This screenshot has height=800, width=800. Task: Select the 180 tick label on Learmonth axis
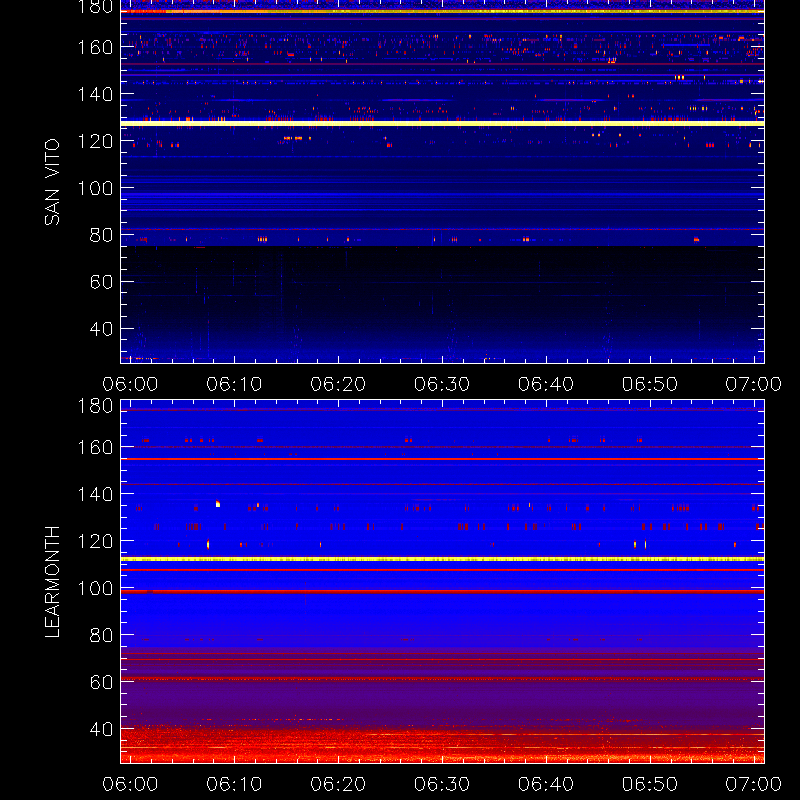[95, 406]
